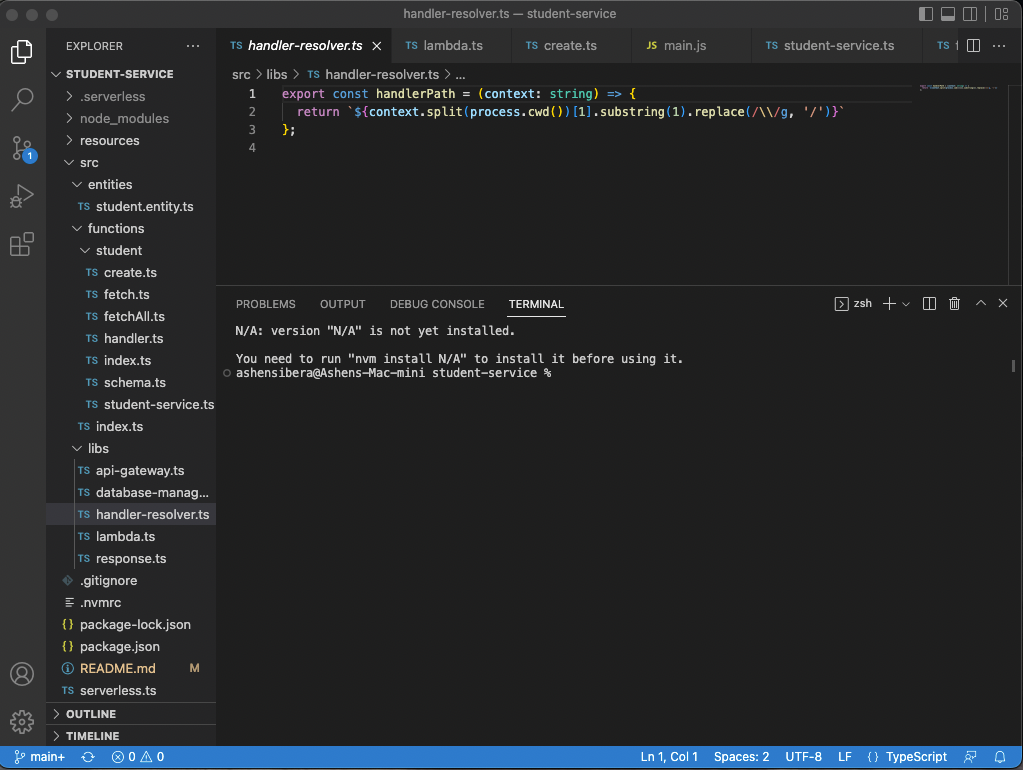Image resolution: width=1023 pixels, height=770 pixels.
Task: Open the PROBLEMS panel tab
Action: [x=265, y=304]
